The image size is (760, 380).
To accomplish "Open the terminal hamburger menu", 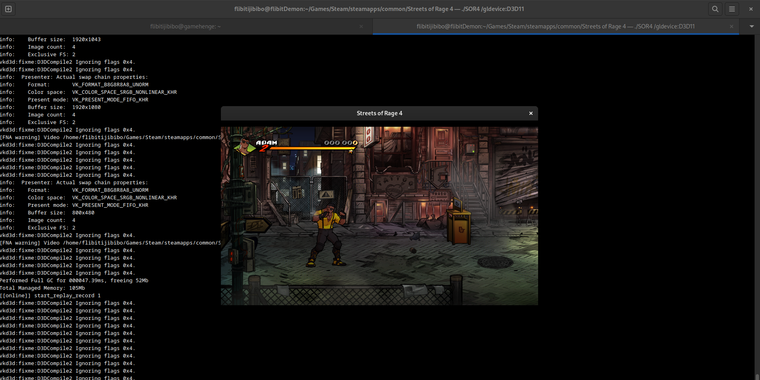I will point(732,9).
